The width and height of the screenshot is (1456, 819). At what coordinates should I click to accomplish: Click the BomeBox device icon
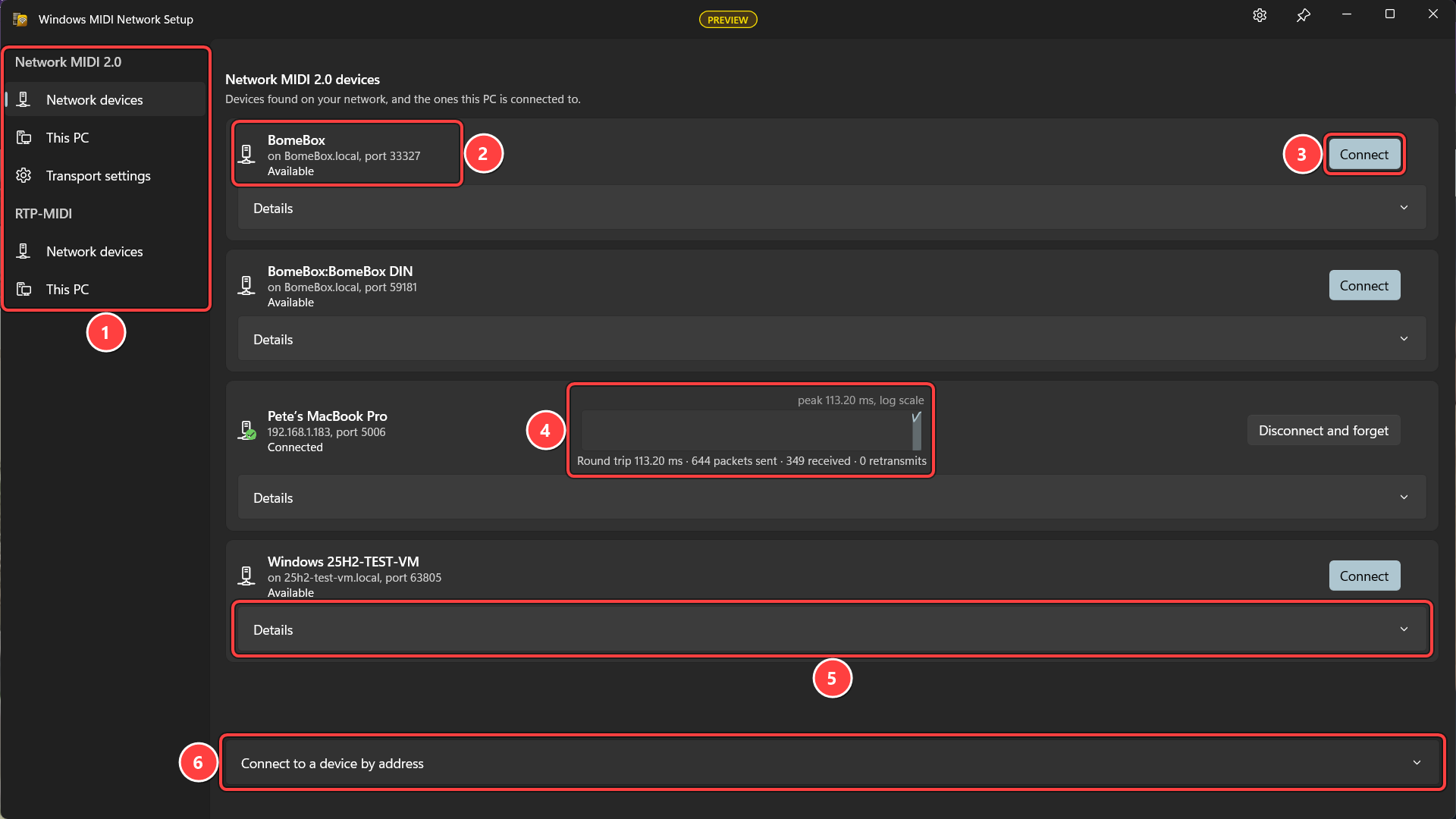(246, 154)
